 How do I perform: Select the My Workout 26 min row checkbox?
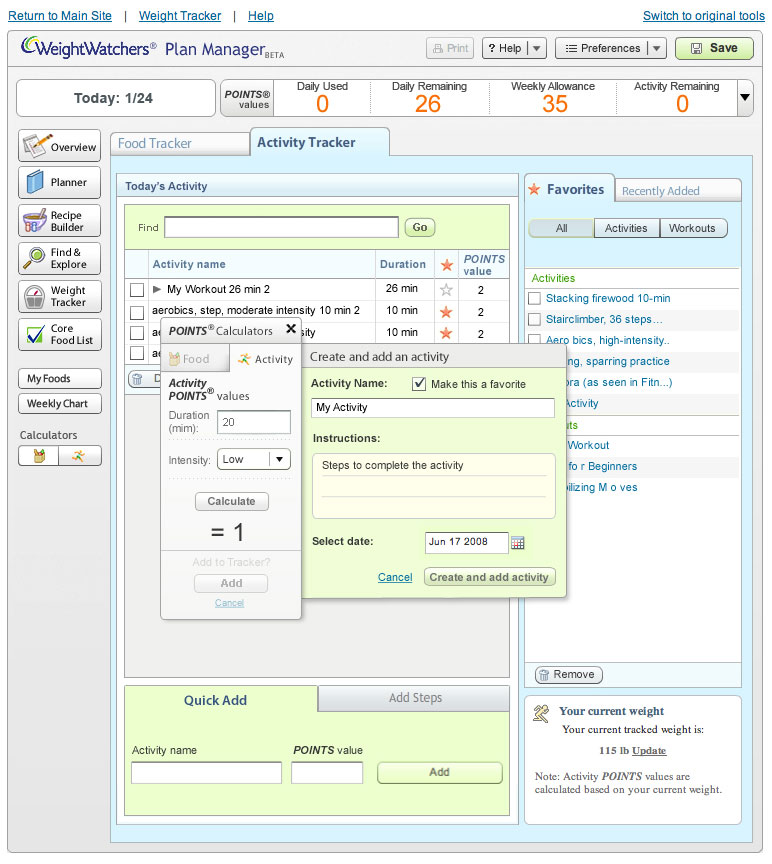click(137, 290)
